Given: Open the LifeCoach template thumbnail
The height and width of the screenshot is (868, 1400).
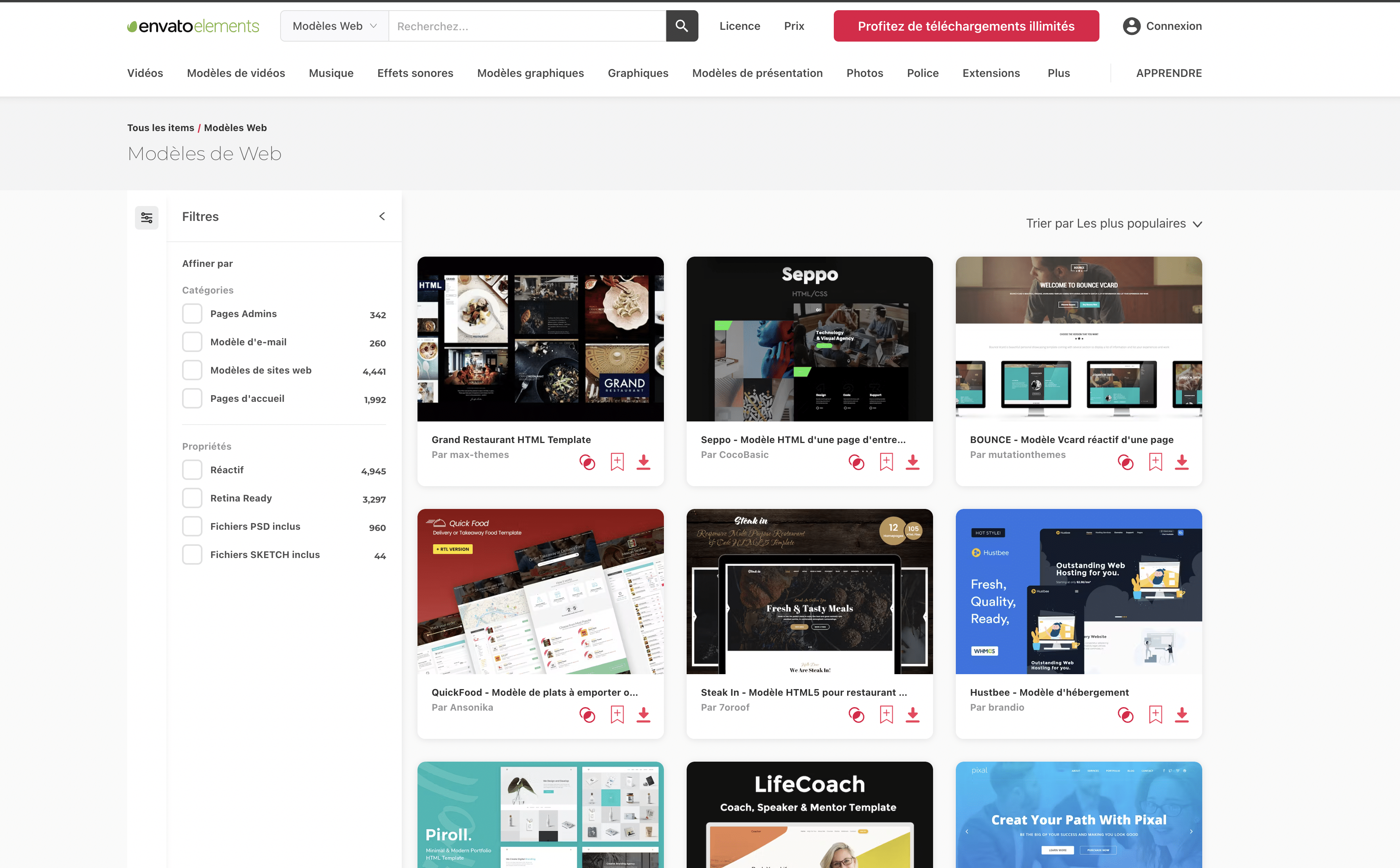Looking at the screenshot, I should (x=809, y=815).
